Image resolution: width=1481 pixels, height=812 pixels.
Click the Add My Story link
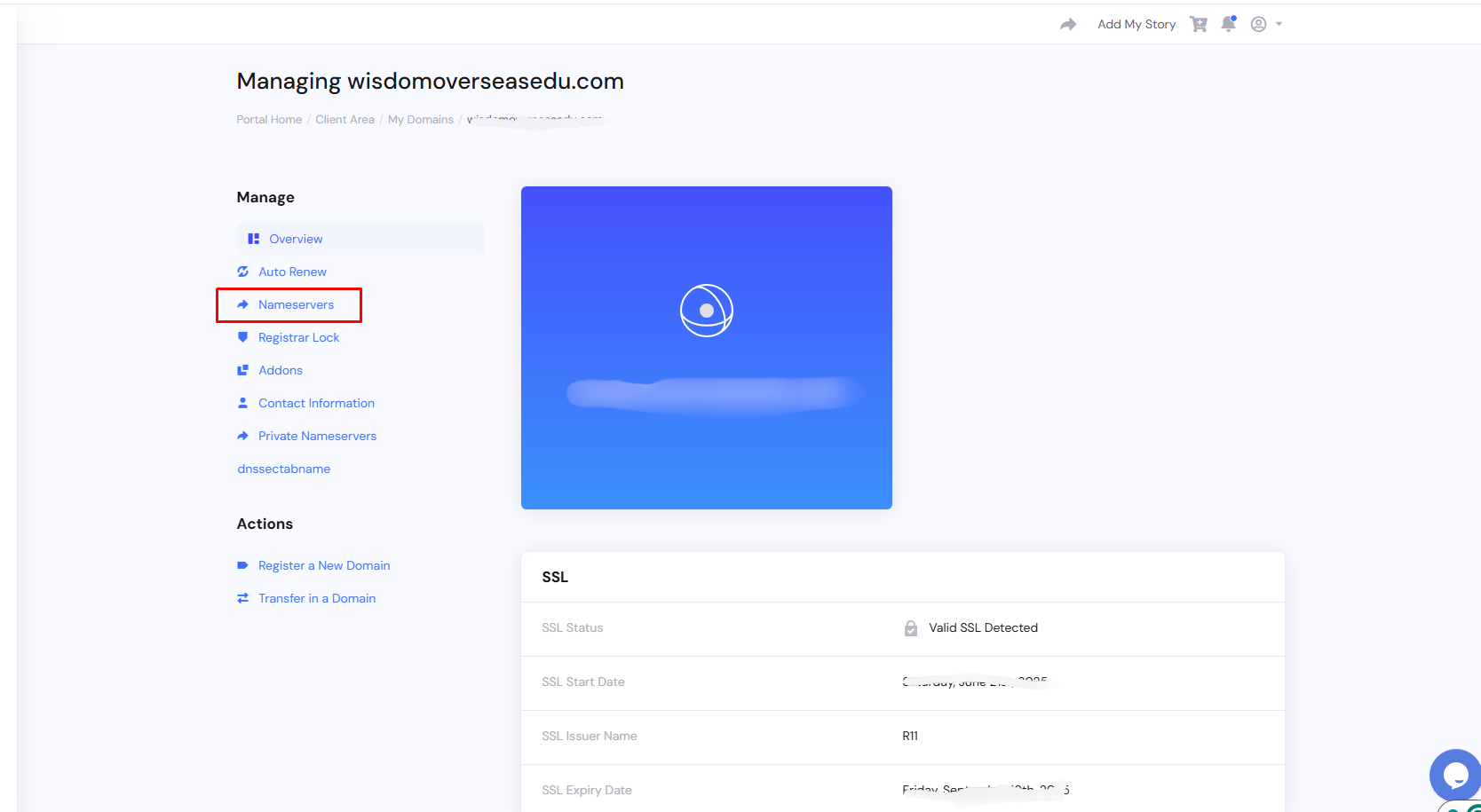1136,25
